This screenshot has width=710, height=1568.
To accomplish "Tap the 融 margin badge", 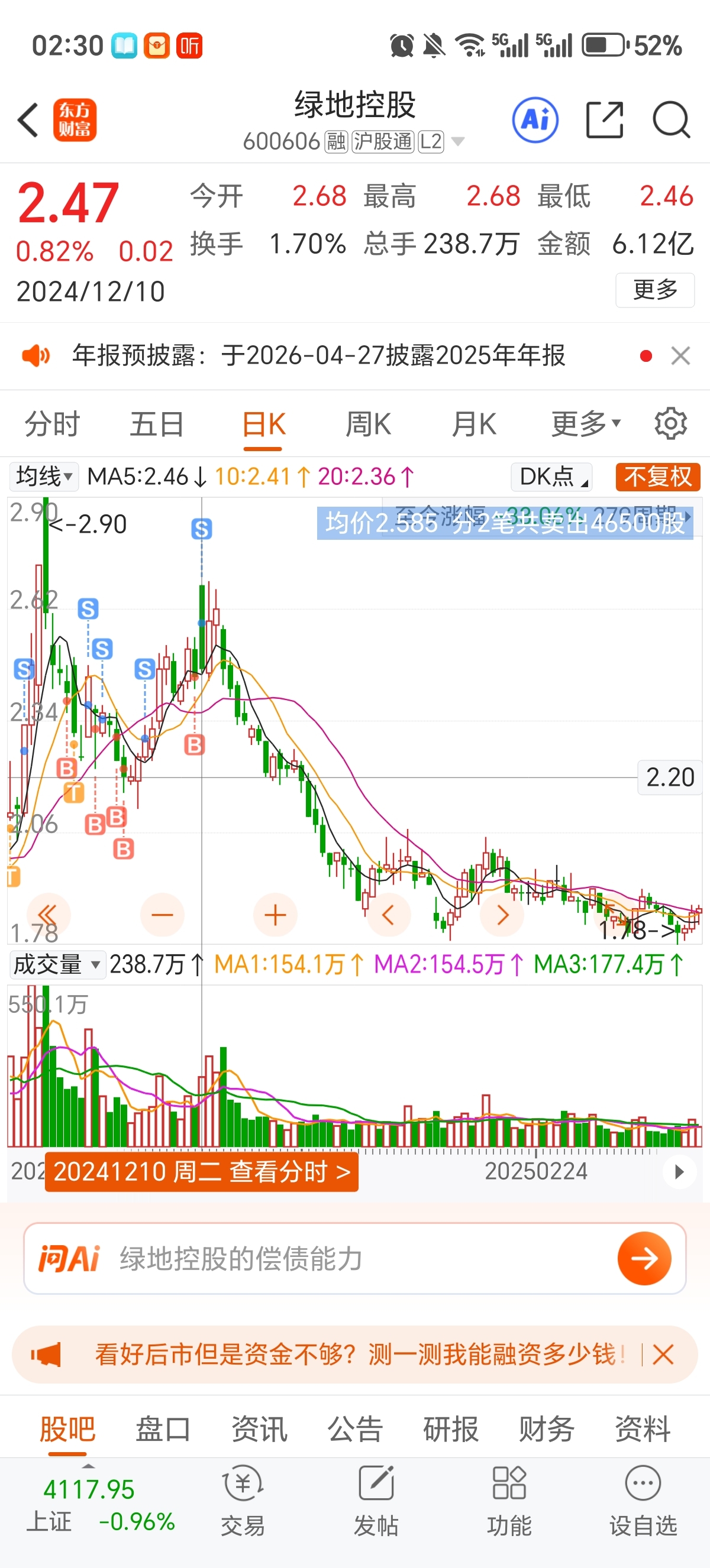I will 336,142.
